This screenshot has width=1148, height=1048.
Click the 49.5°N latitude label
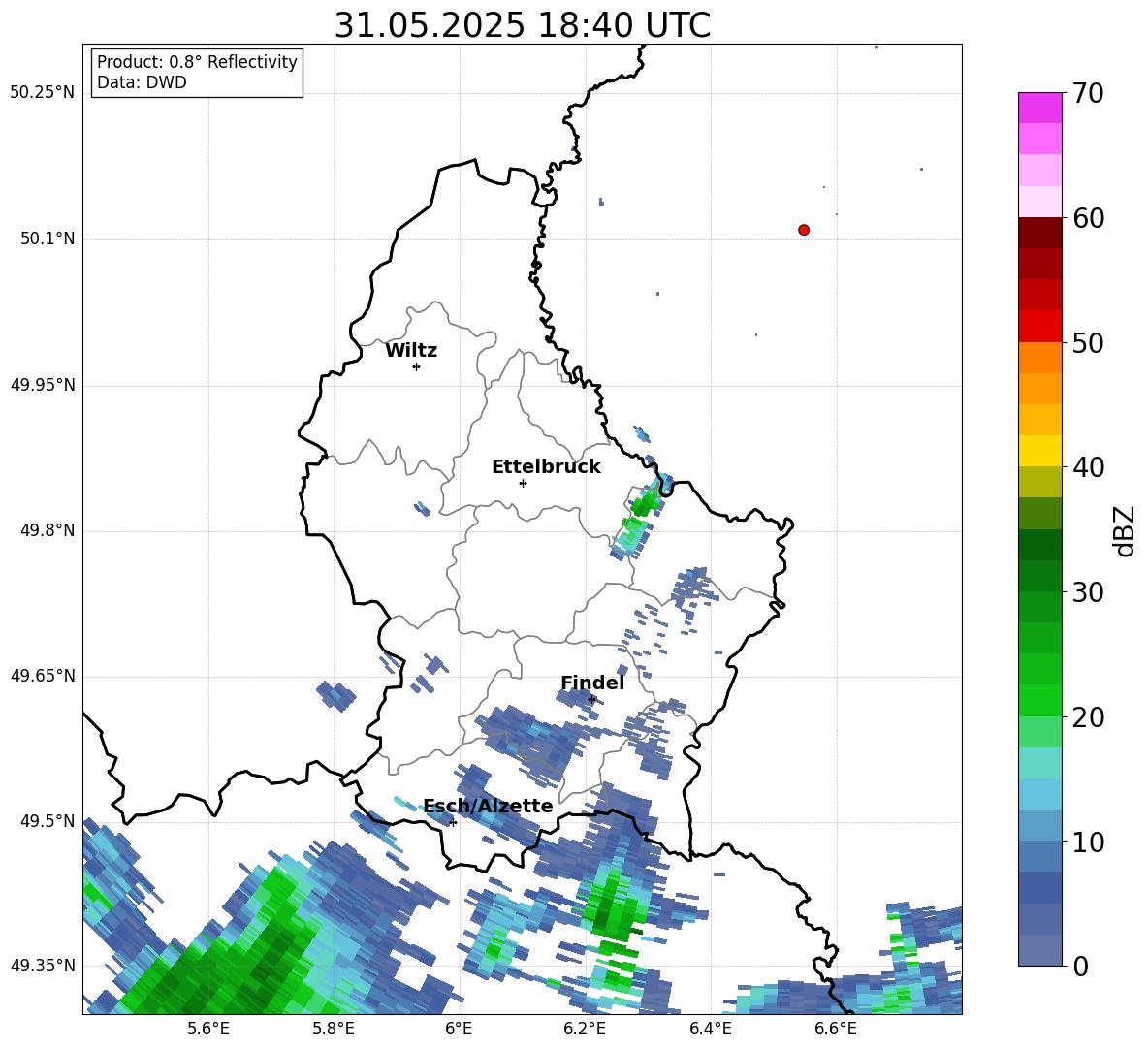point(48,821)
